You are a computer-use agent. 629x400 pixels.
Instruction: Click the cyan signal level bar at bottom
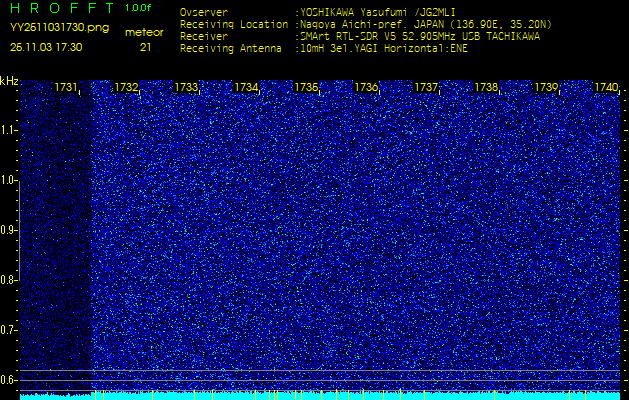pyautogui.click(x=320, y=396)
